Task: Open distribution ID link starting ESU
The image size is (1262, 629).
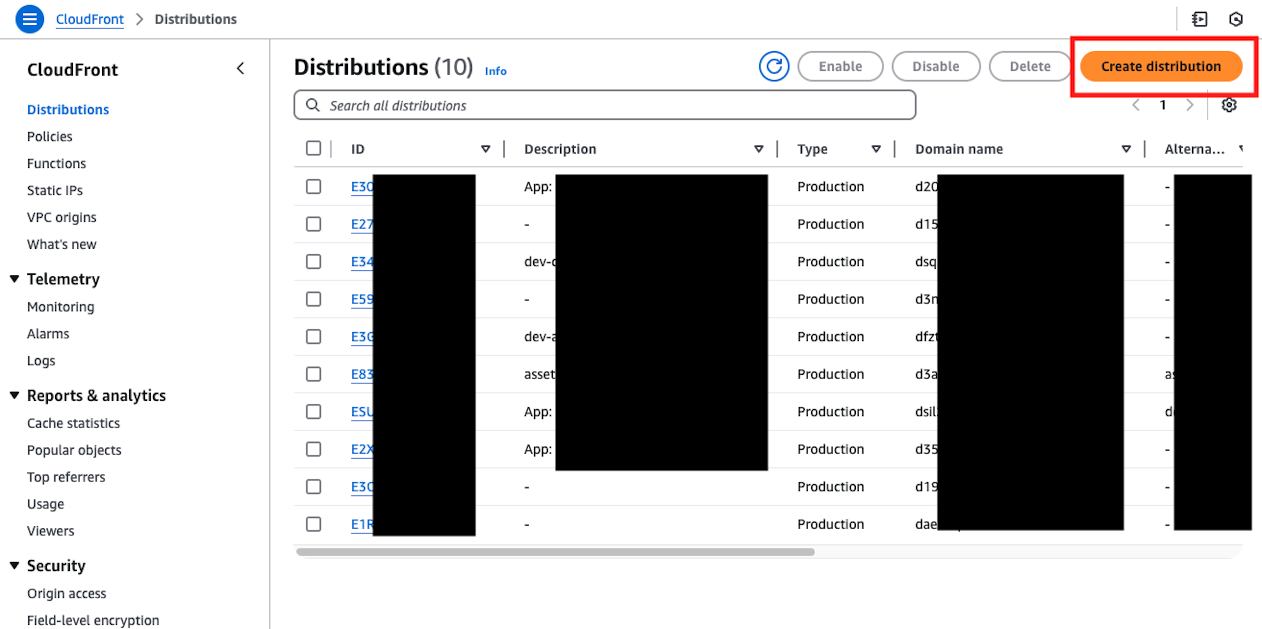Action: coord(362,411)
